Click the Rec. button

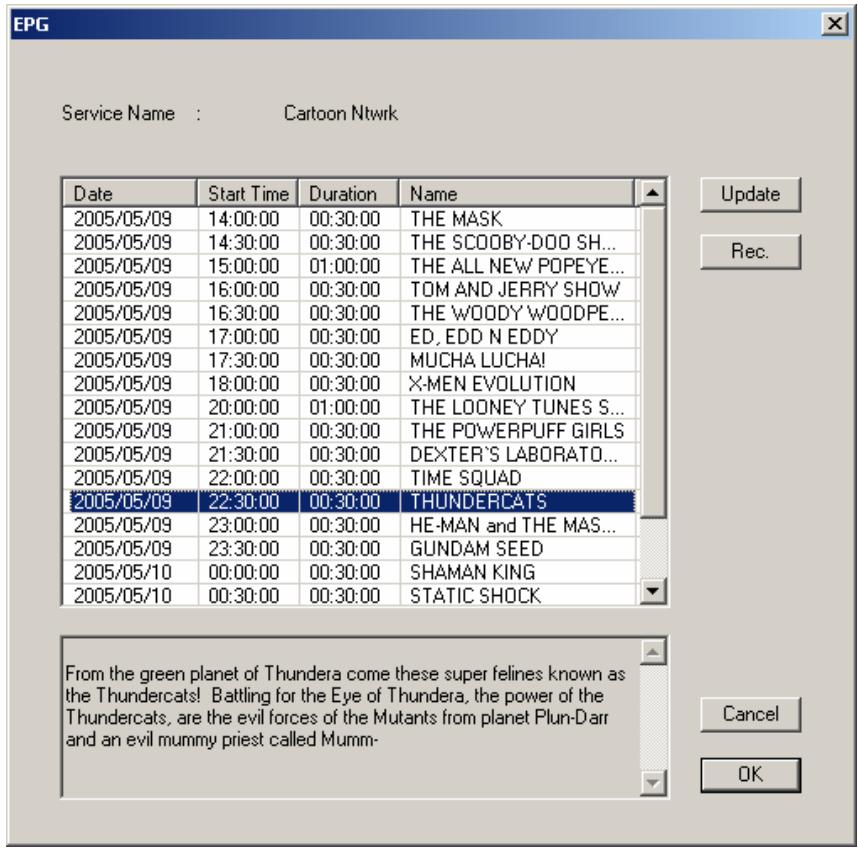750,252
